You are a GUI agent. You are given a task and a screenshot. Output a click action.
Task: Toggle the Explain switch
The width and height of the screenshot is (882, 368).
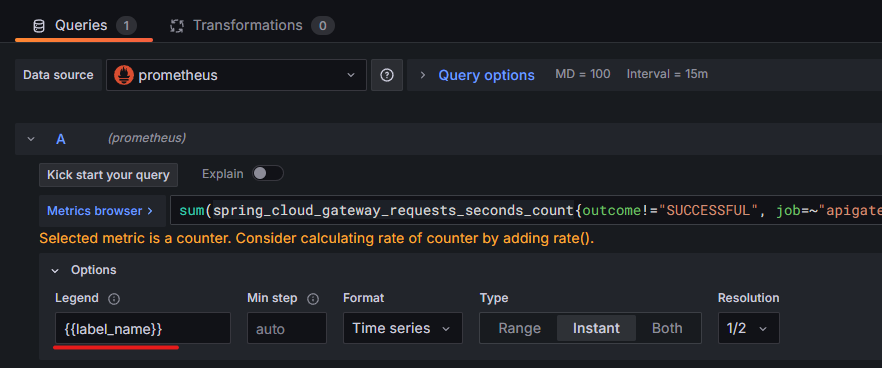click(x=268, y=173)
